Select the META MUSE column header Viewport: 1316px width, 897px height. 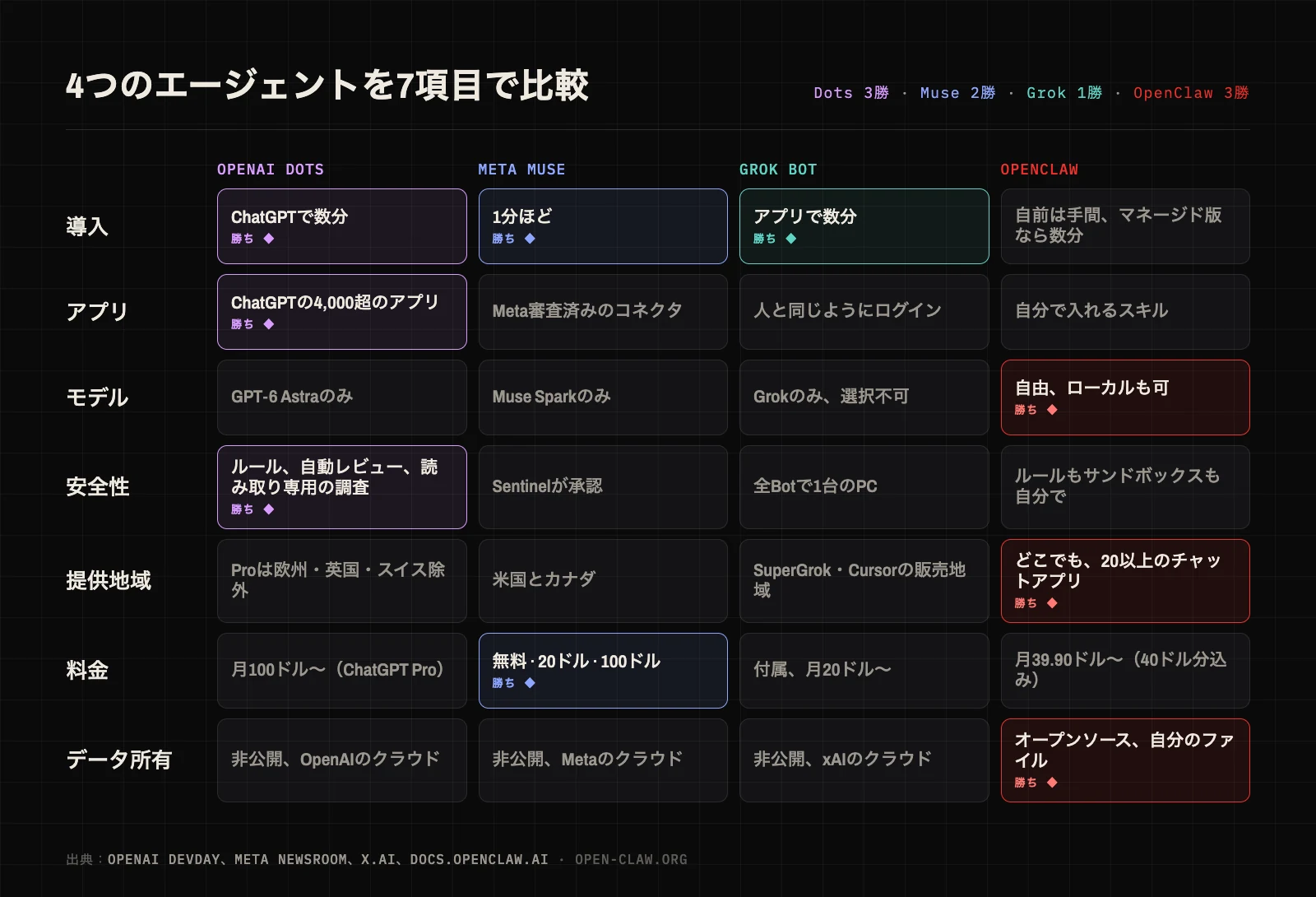[x=521, y=170]
